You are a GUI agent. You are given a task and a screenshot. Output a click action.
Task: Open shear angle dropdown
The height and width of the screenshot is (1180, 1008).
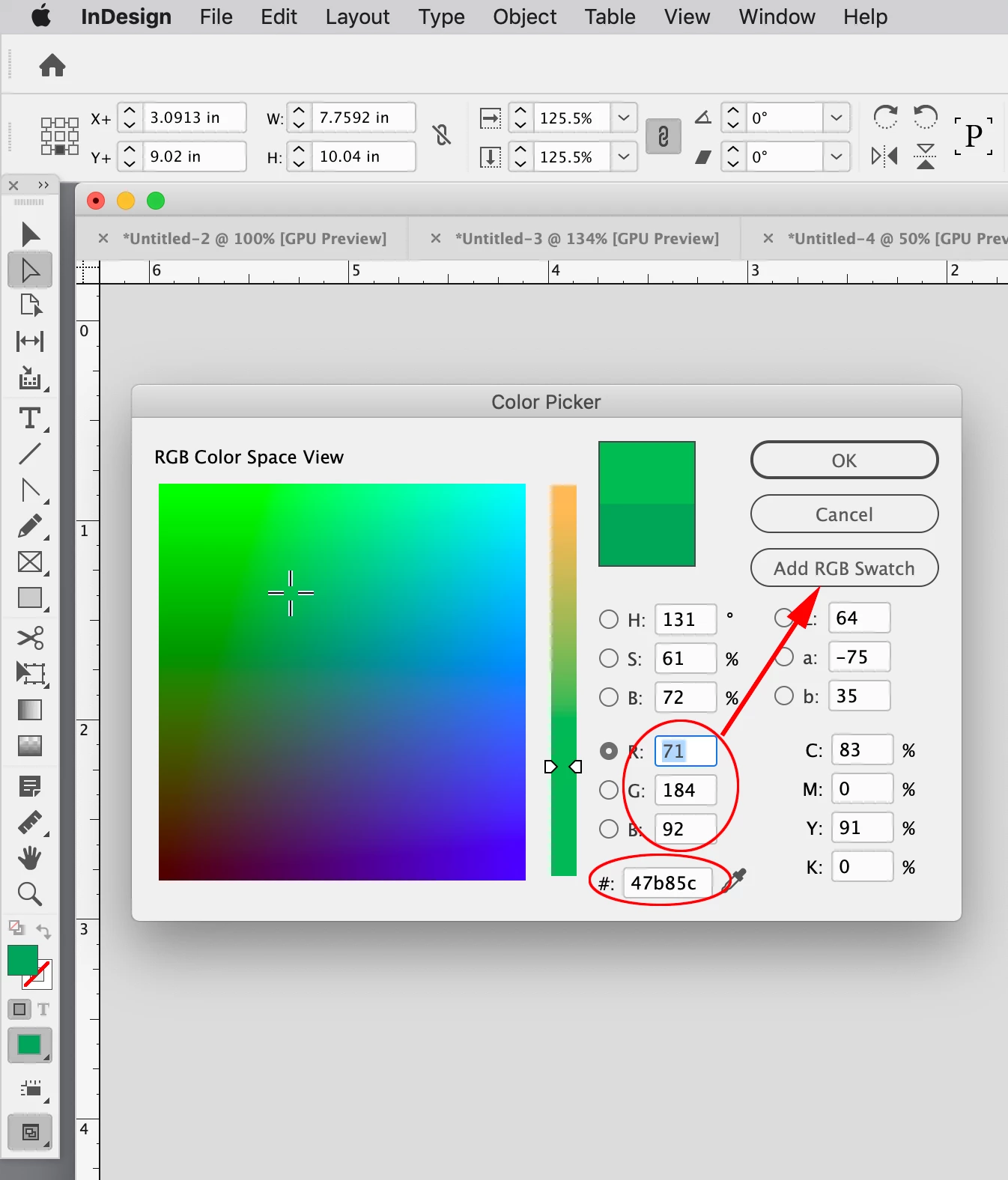pos(837,156)
